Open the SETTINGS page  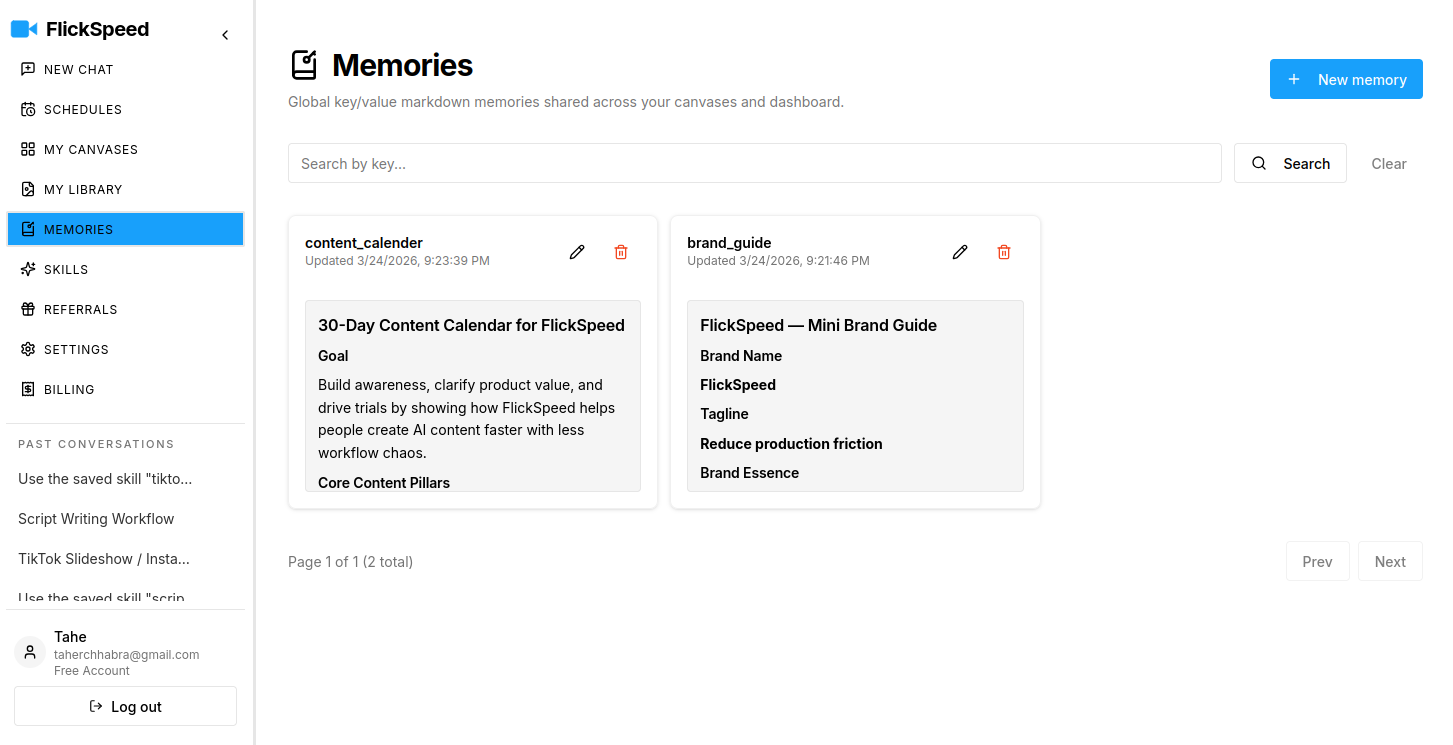pos(125,349)
